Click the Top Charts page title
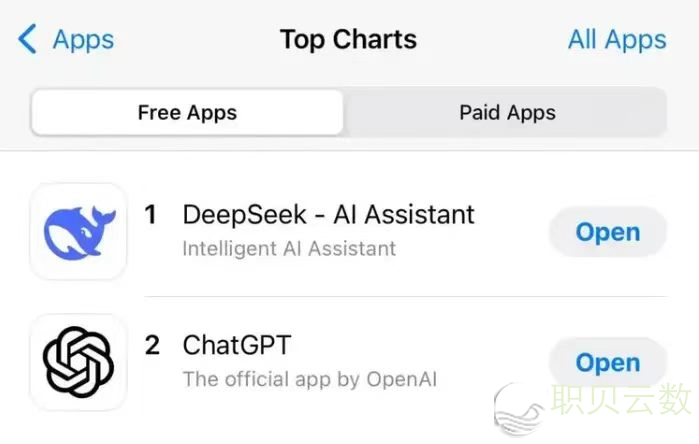 point(348,39)
